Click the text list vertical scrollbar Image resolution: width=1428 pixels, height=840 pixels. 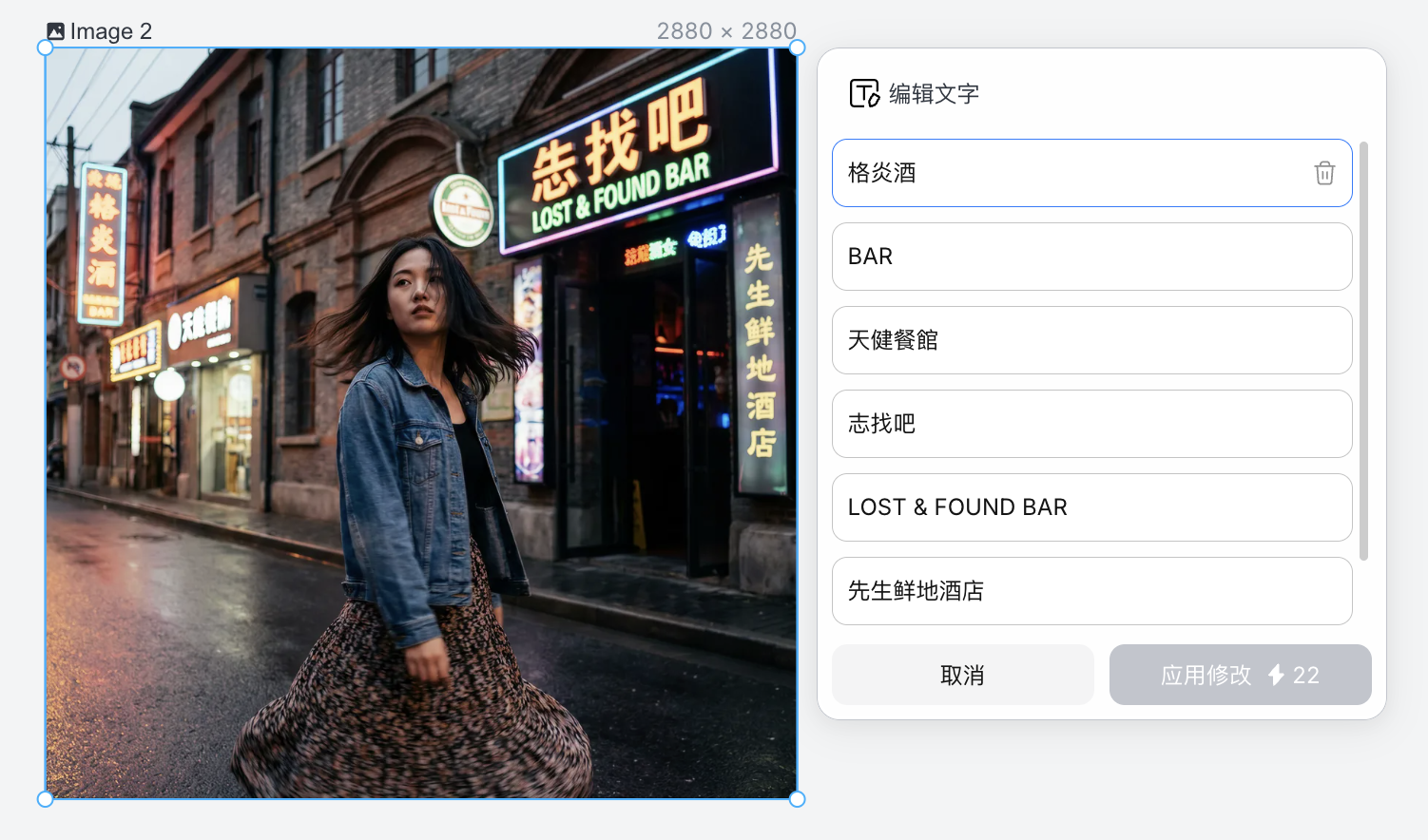1363,352
